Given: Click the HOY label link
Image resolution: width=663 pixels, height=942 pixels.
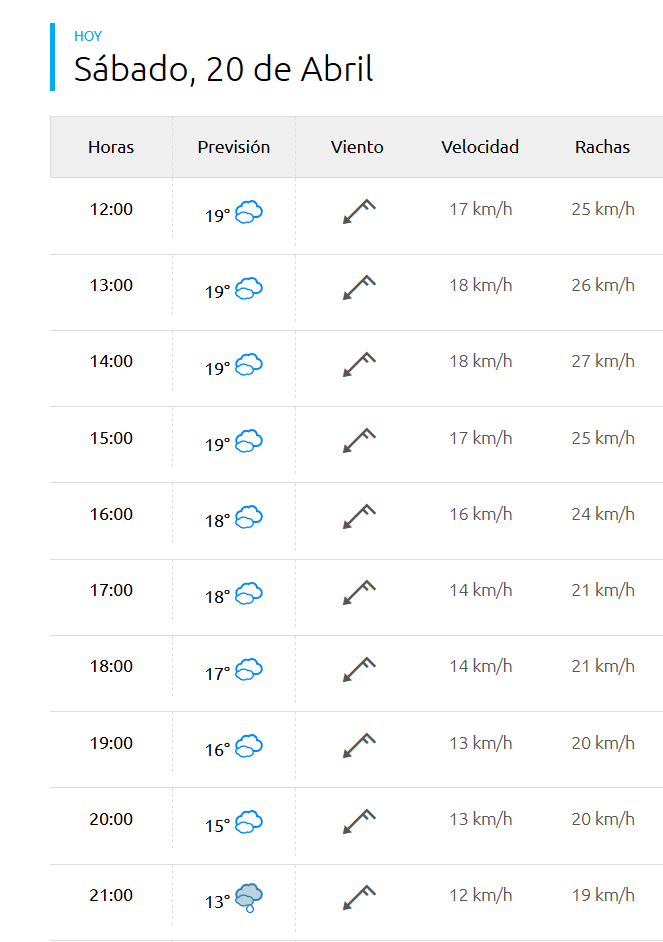Looking at the screenshot, I should [88, 36].
